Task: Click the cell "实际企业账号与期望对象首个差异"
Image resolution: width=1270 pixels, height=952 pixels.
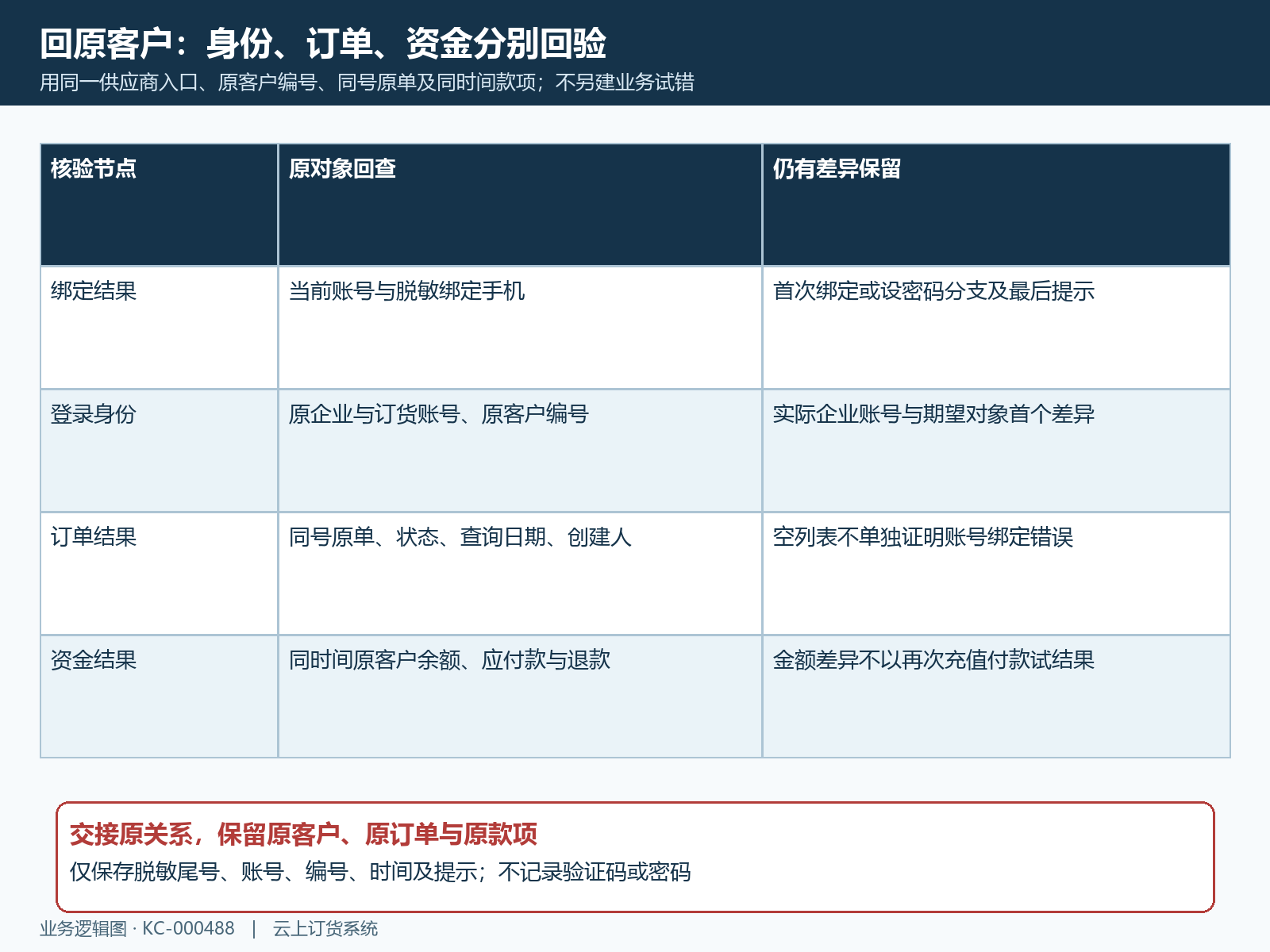Action: coord(996,451)
